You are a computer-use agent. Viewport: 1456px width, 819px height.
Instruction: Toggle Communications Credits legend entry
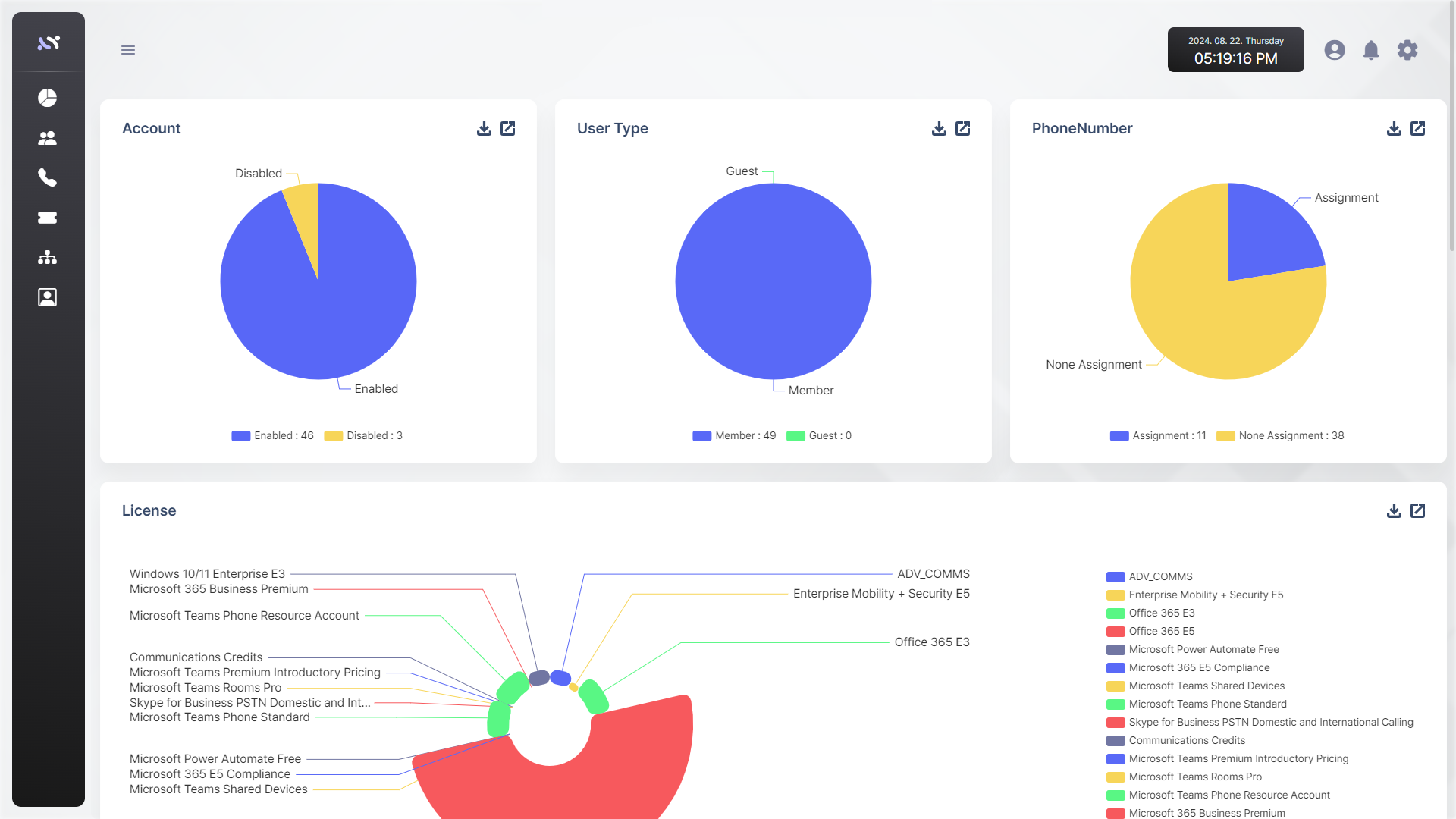[x=1176, y=741]
